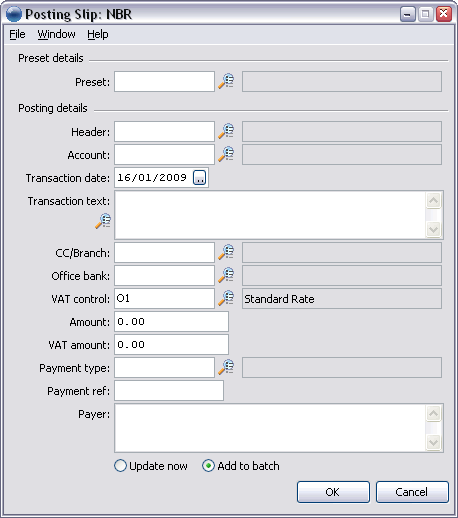This screenshot has height=518, width=458.
Task: Open the CC/Branch lookup search icon
Action: (x=226, y=252)
